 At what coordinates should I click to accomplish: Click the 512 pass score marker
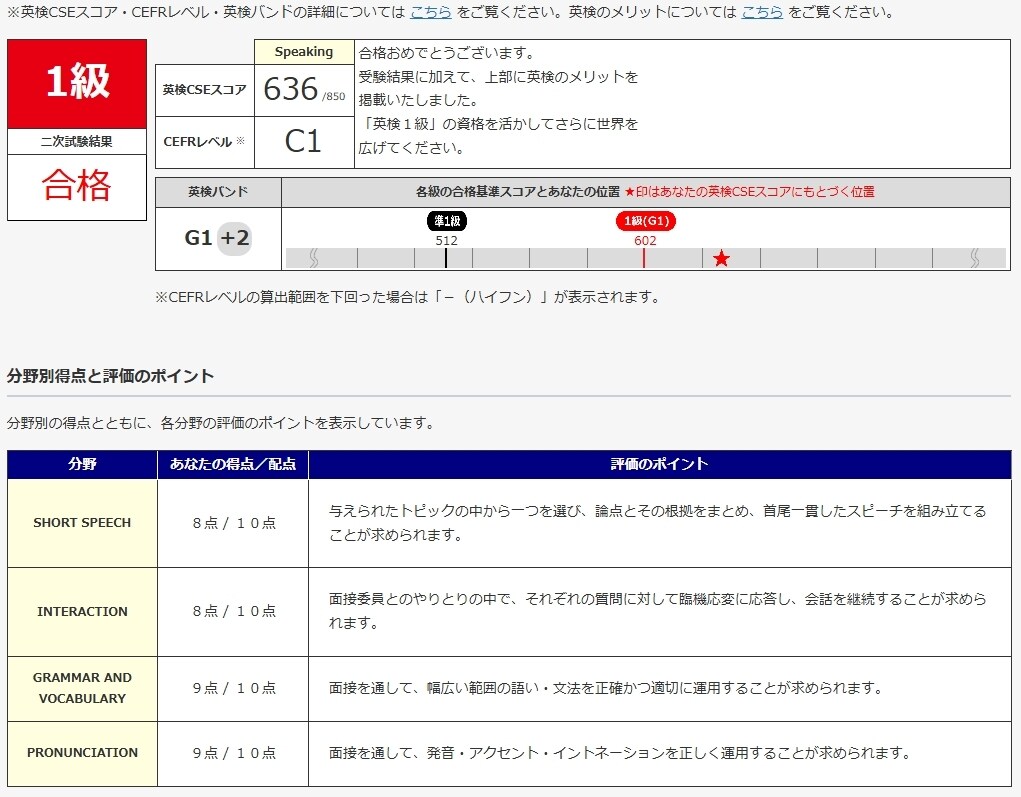tap(447, 240)
